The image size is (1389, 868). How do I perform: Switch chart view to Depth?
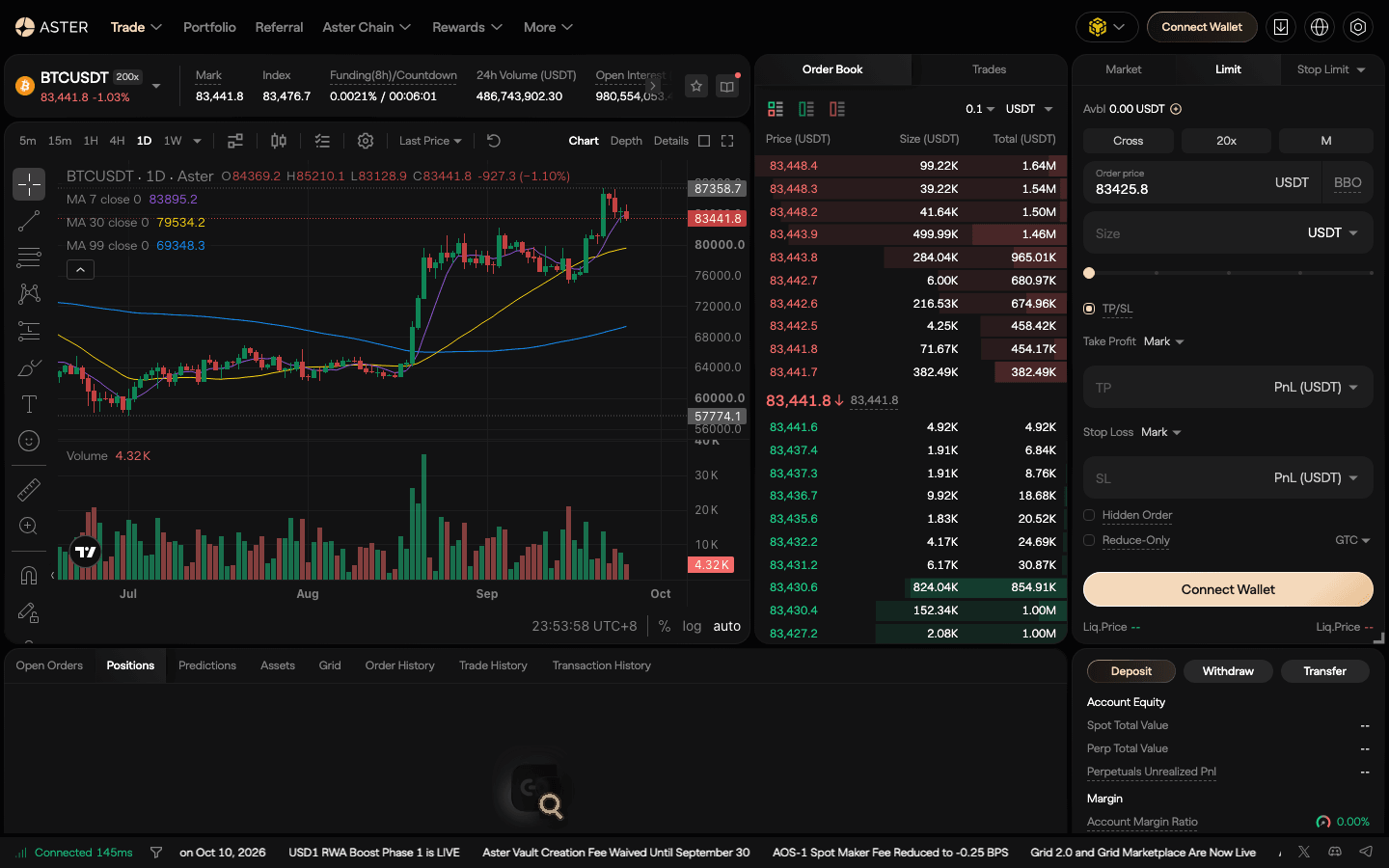point(626,141)
